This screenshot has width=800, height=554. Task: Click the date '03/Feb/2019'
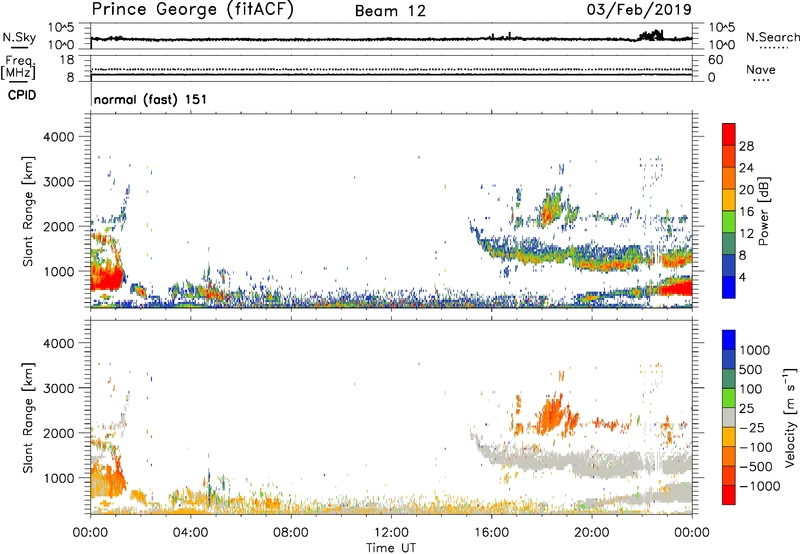pyautogui.click(x=639, y=9)
